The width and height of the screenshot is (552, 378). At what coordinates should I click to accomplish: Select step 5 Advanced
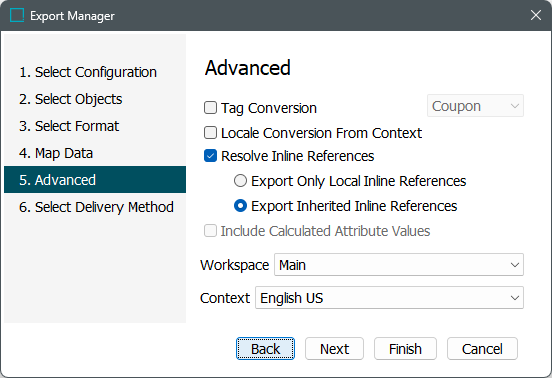coord(95,180)
